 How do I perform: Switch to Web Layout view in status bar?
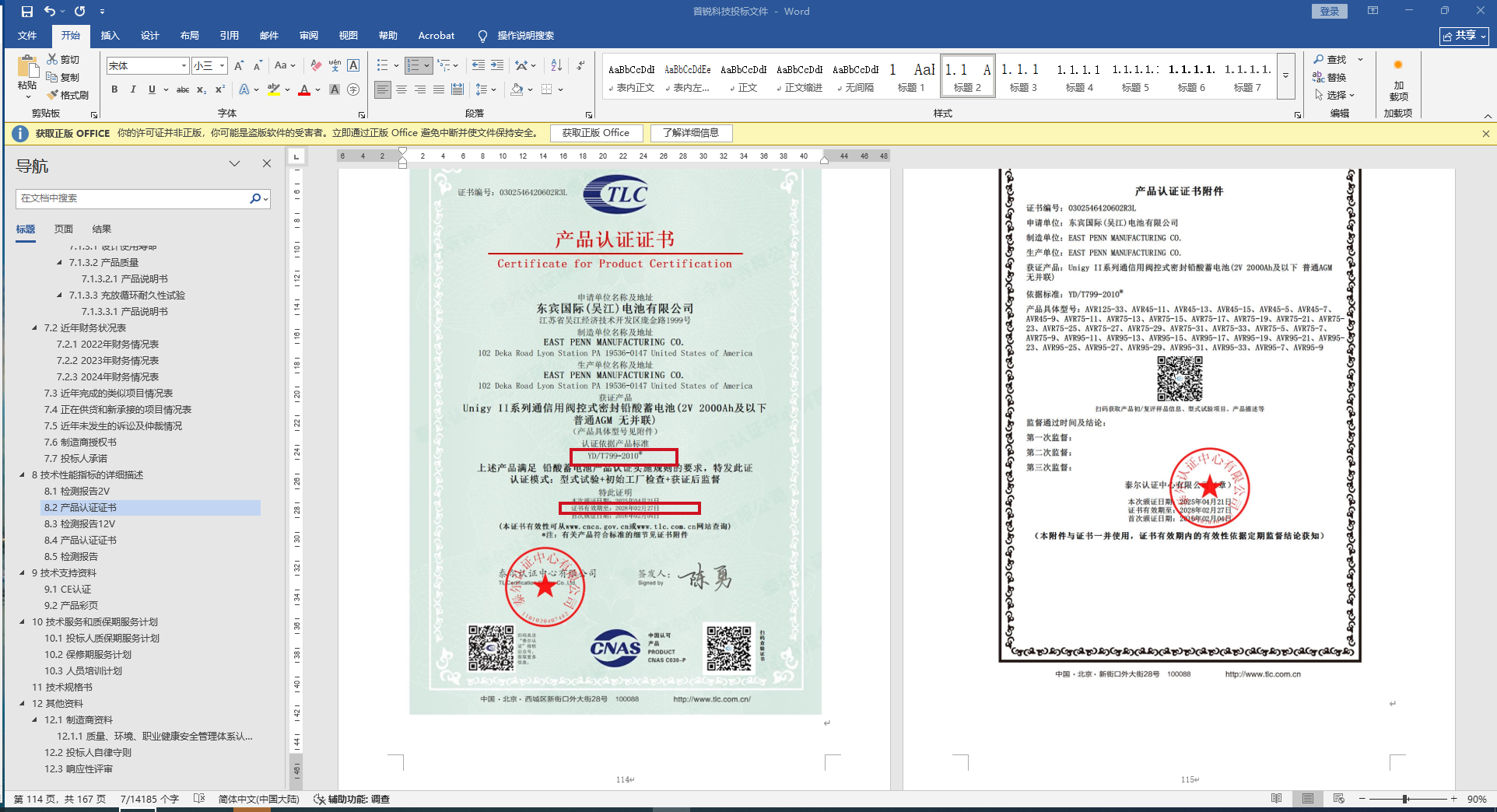[x=1339, y=799]
